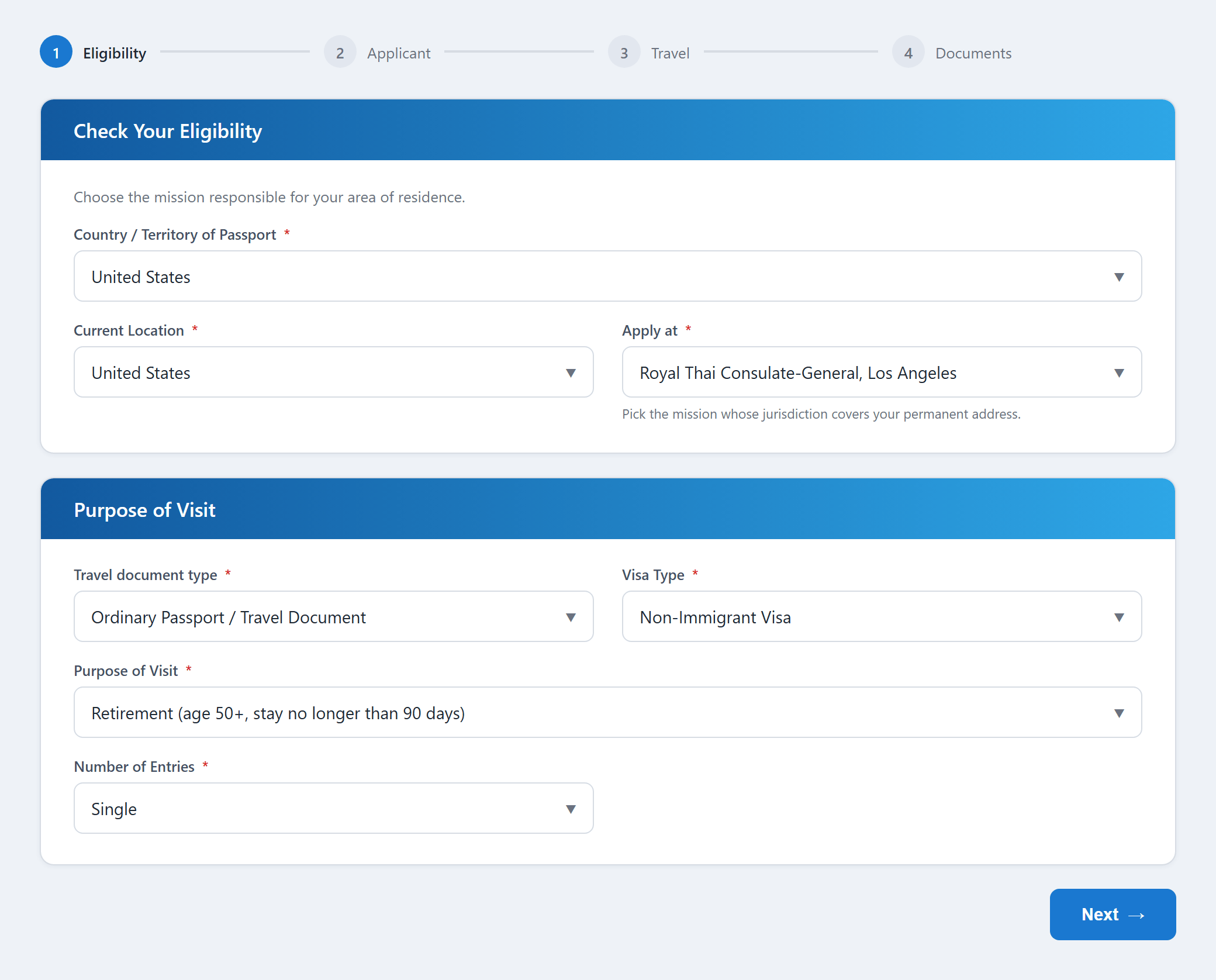Open the Current Location dropdown
The width and height of the screenshot is (1216, 980).
pos(334,372)
